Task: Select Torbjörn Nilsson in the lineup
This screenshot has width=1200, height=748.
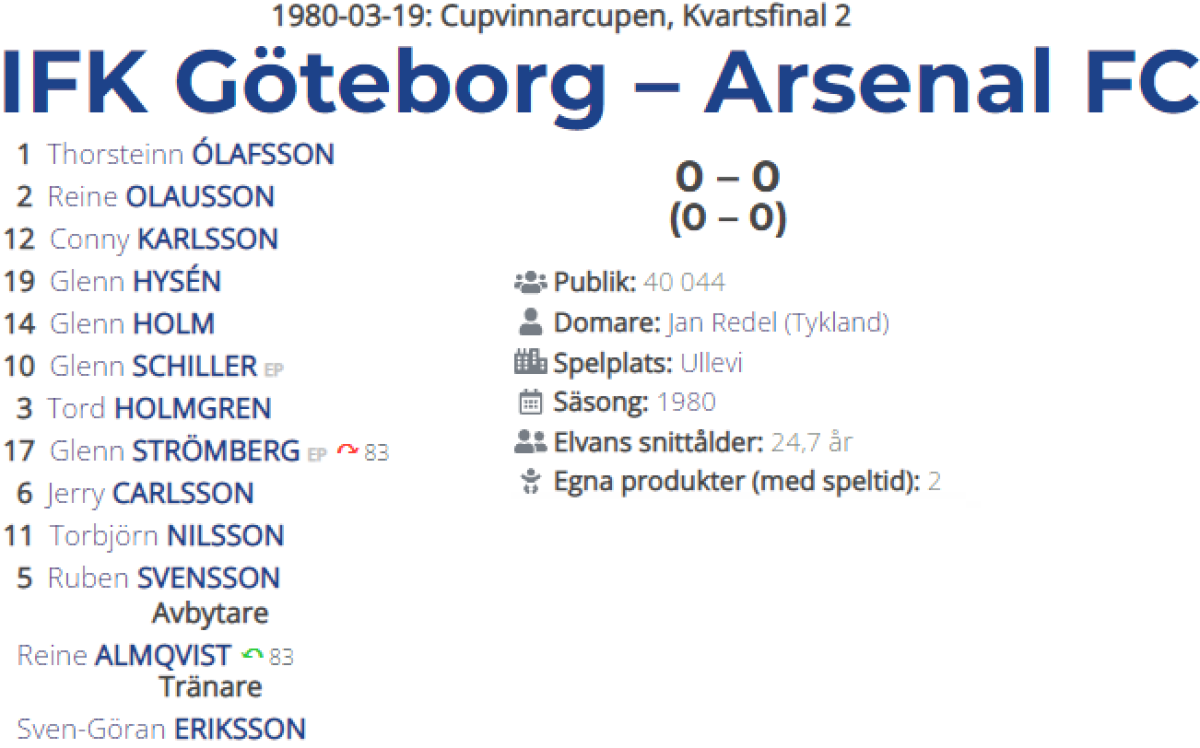Action: click(x=166, y=536)
